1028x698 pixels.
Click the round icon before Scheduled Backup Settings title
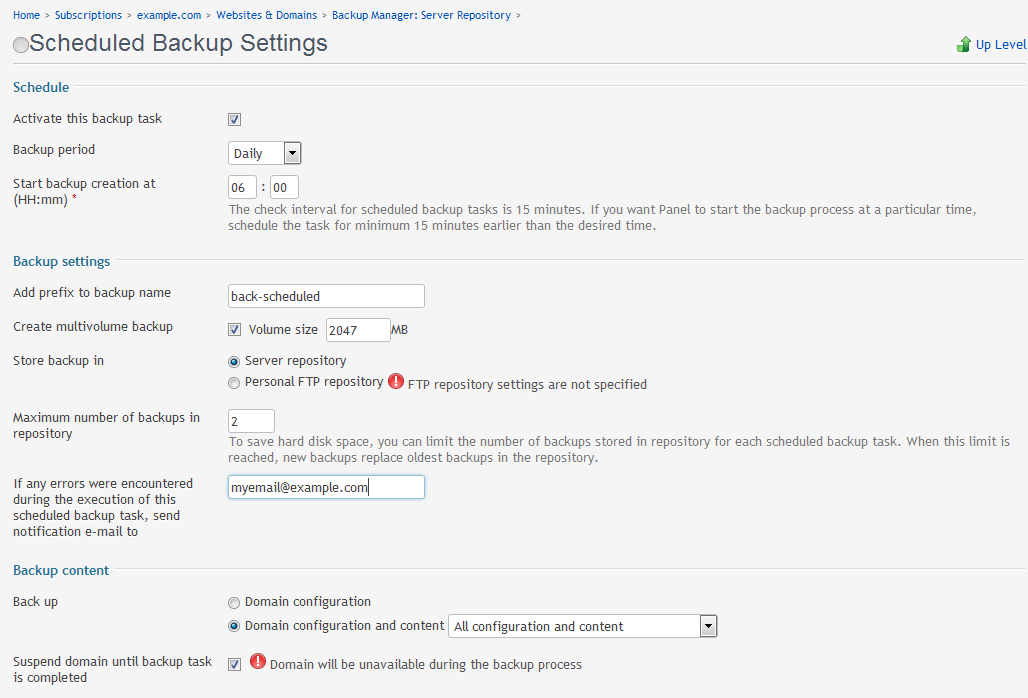[x=21, y=45]
